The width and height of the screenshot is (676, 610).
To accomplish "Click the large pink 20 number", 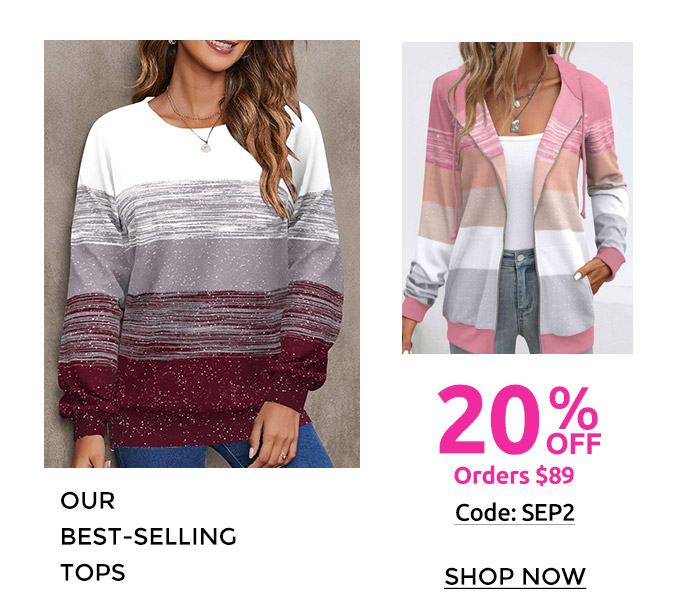I will [x=492, y=420].
